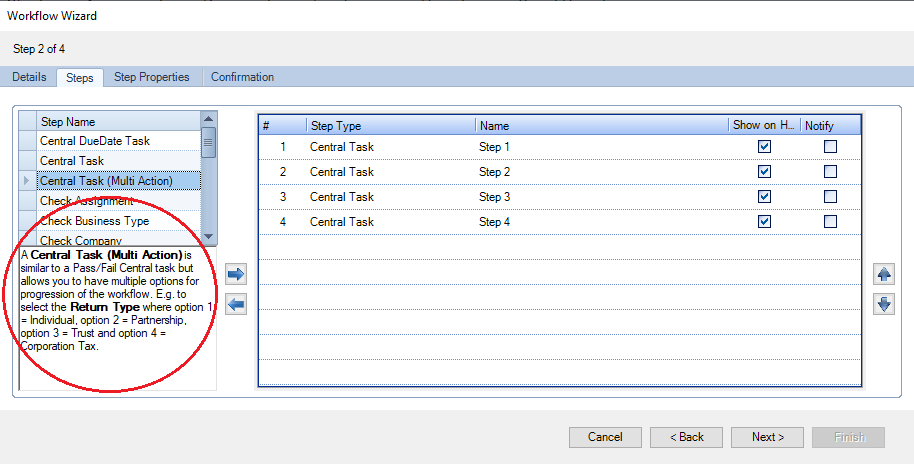Select the Step 2 name cell
This screenshot has width=914, height=464.
point(602,172)
